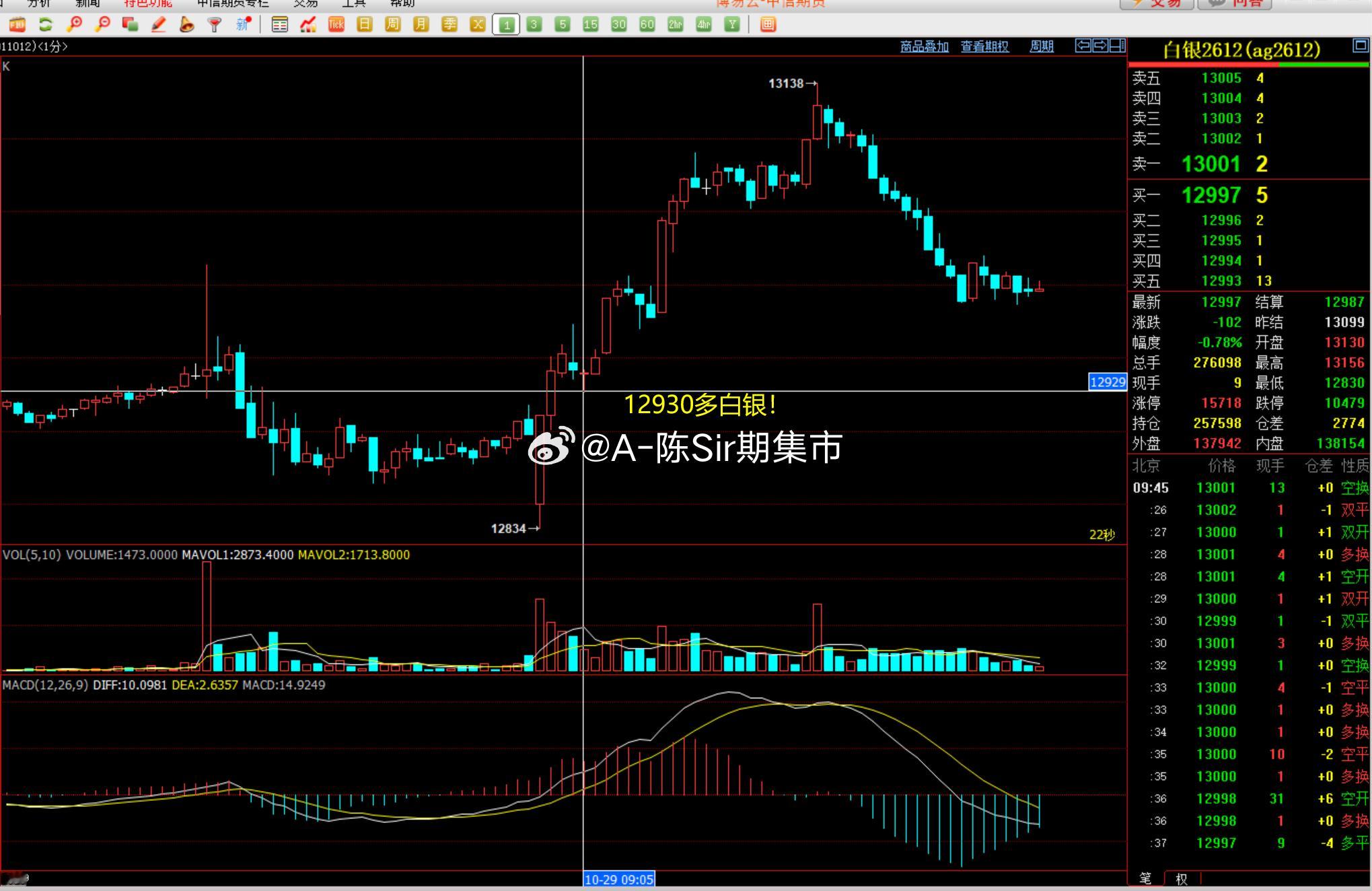Maximize the 白银2612 quote panel
This screenshot has width=1372, height=891.
coord(1361,46)
